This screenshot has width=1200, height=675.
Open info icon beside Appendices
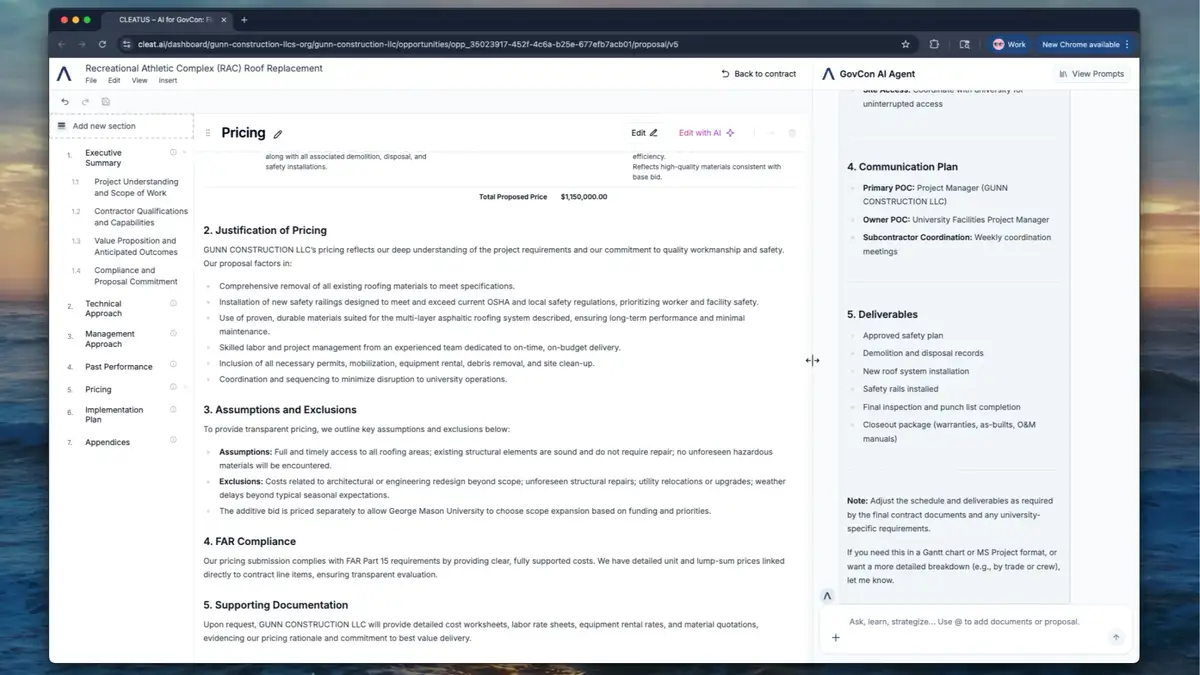[x=173, y=441]
